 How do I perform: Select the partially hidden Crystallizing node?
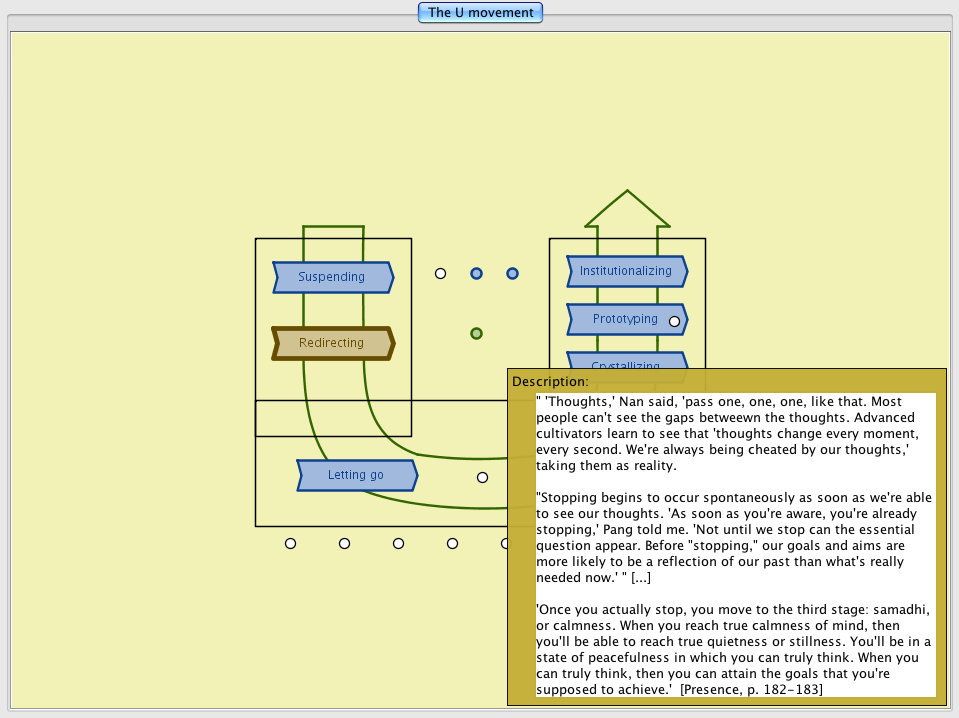pos(626,361)
